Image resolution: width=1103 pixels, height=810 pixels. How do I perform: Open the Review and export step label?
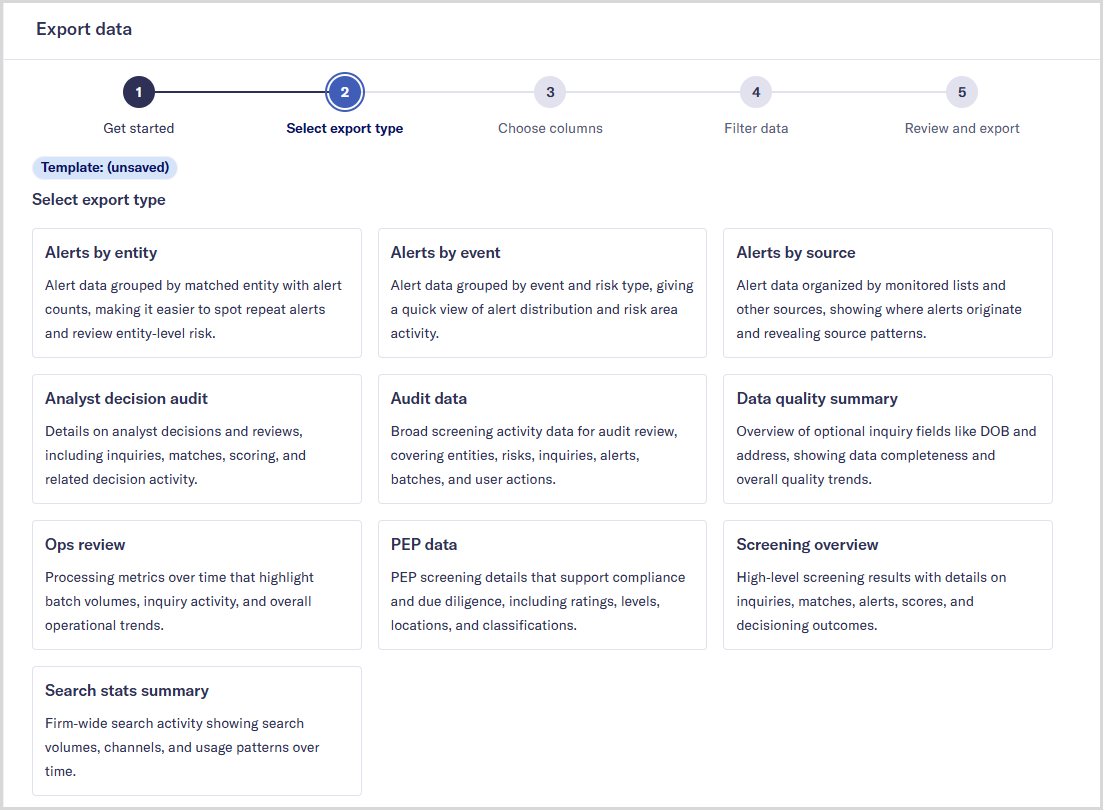tap(962, 128)
